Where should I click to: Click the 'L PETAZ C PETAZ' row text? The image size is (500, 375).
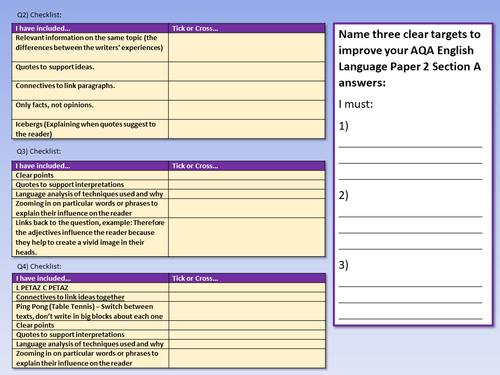(x=42, y=288)
